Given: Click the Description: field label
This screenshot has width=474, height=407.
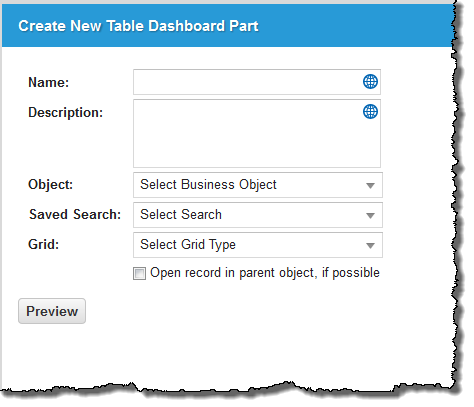Looking at the screenshot, I should click(66, 113).
